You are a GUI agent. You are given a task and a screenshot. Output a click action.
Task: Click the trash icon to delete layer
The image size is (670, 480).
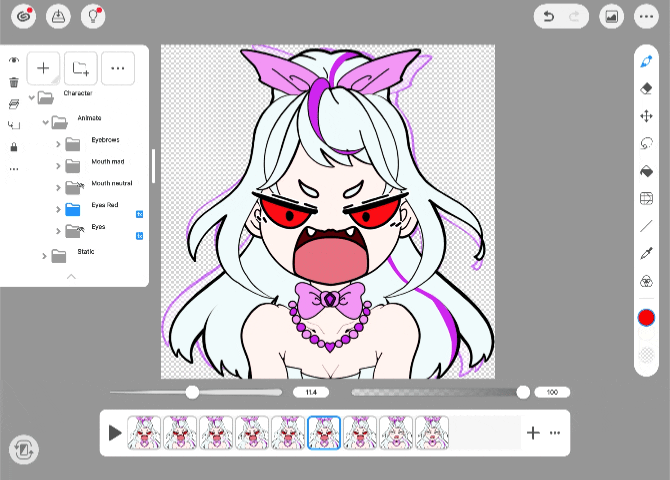[x=14, y=82]
